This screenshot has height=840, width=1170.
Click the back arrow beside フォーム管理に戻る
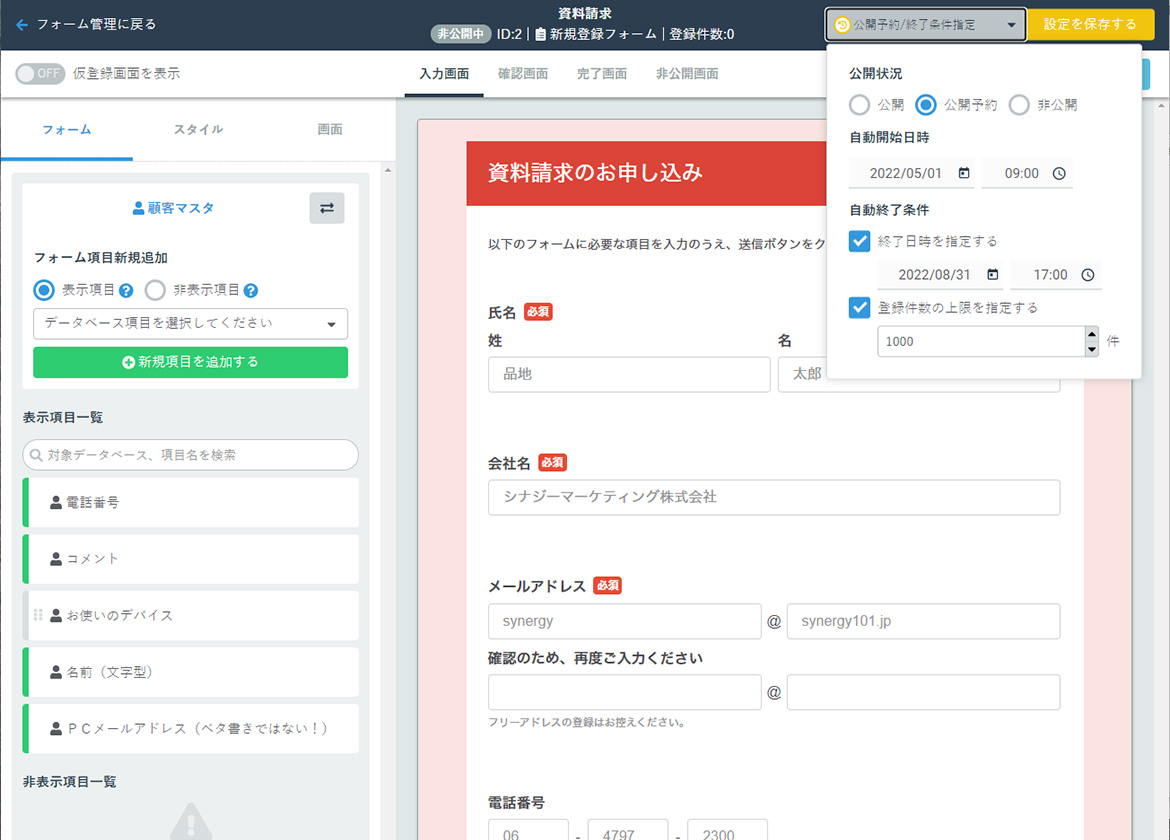click(22, 25)
